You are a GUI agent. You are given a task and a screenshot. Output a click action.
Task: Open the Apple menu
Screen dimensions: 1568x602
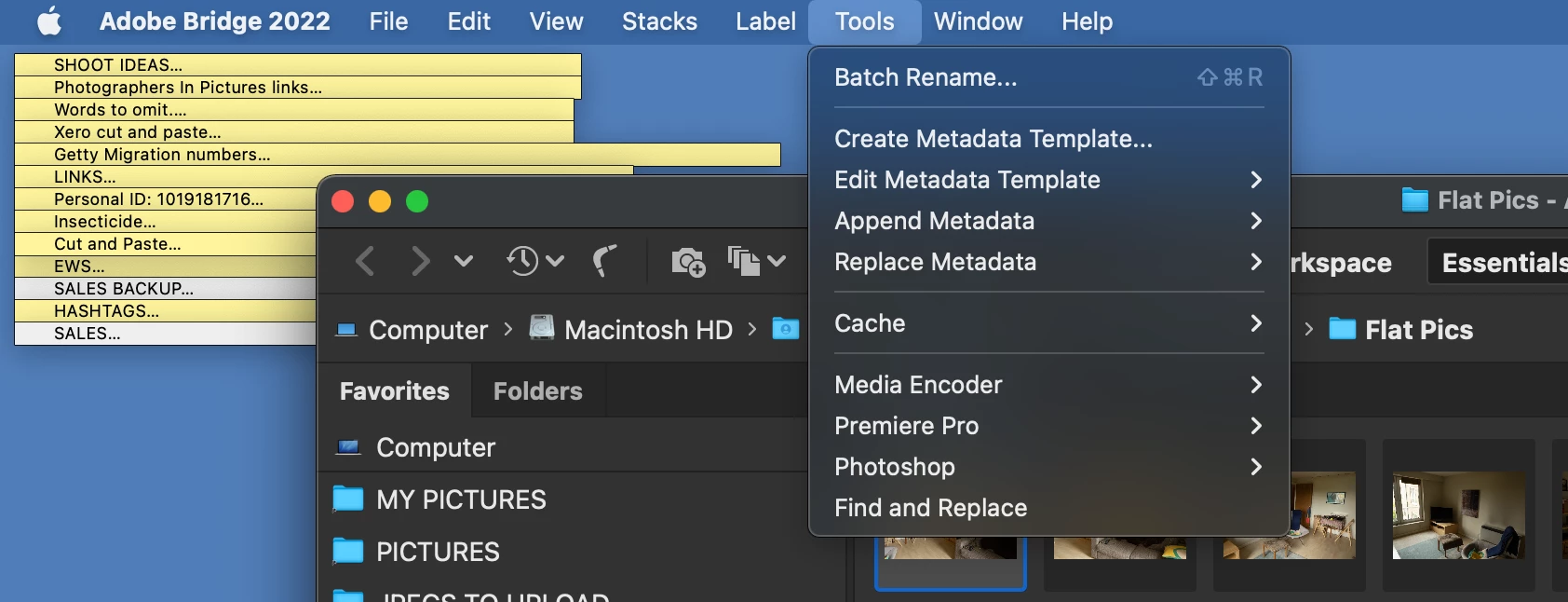pyautogui.click(x=49, y=21)
